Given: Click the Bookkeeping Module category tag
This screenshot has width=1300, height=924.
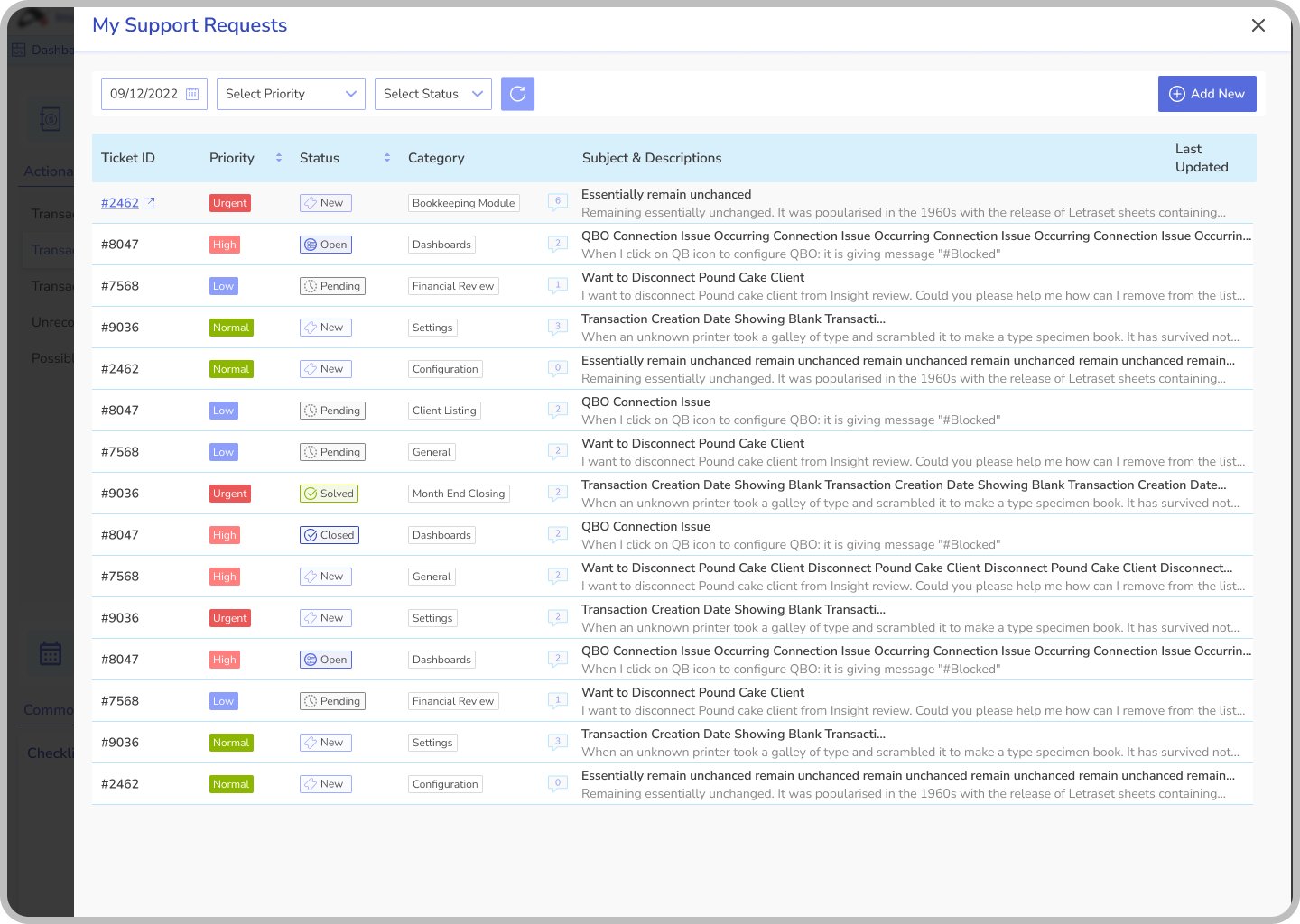Looking at the screenshot, I should pyautogui.click(x=463, y=203).
